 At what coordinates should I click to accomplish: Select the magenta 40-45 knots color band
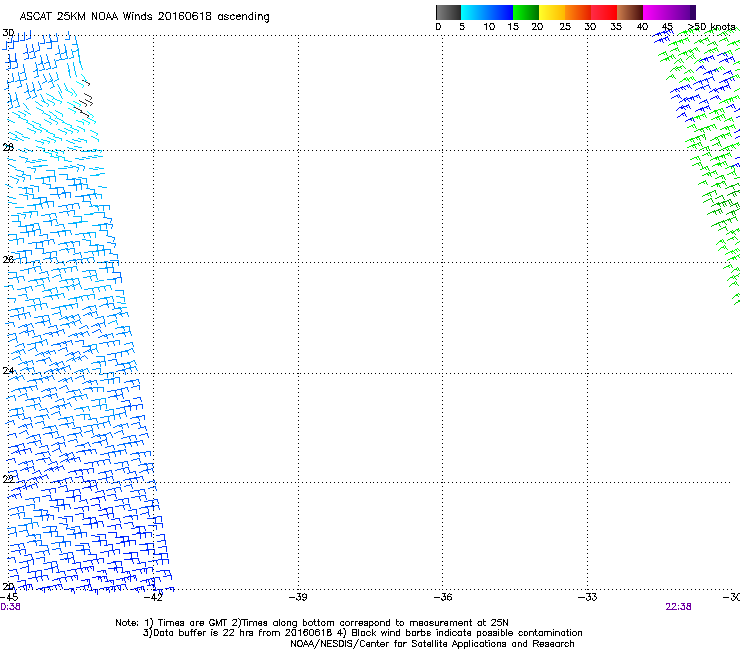click(656, 12)
